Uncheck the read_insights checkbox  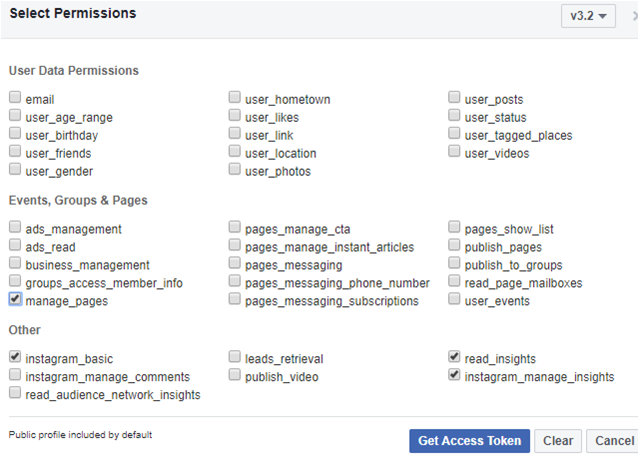[x=455, y=356]
